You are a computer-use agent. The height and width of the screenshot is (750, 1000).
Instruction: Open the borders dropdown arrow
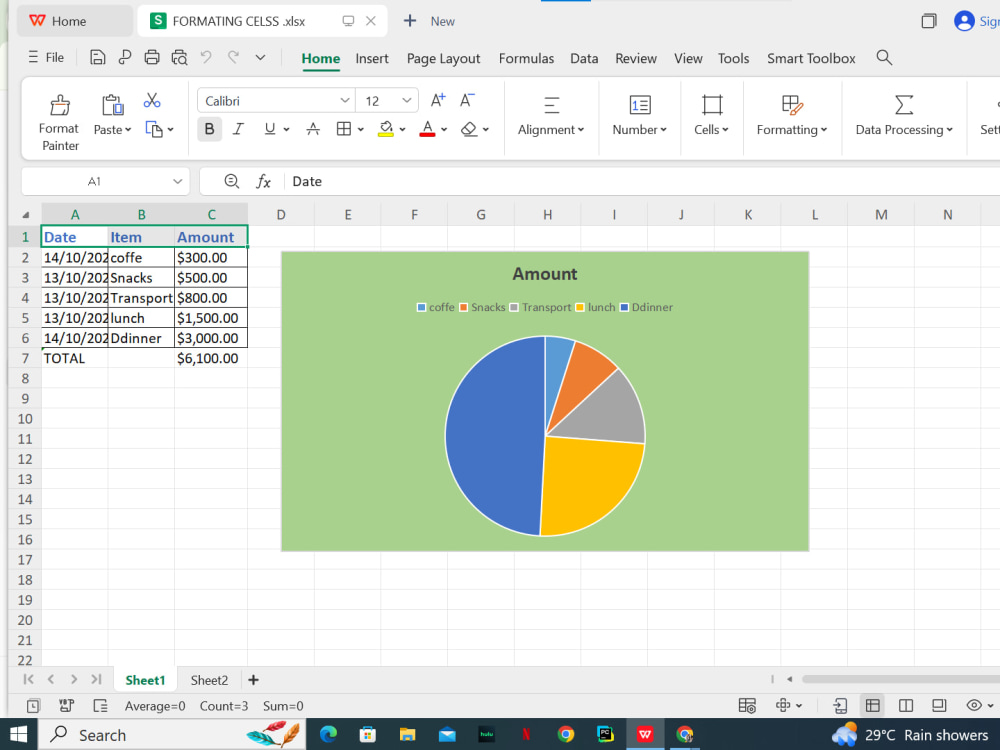pos(360,129)
